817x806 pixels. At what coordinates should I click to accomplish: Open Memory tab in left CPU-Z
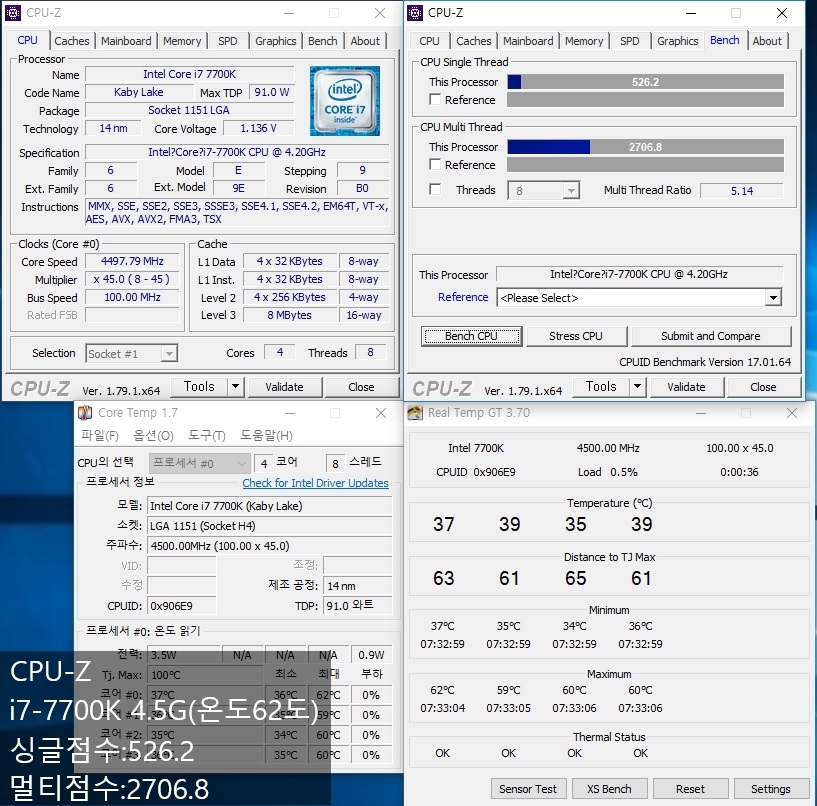coord(182,41)
